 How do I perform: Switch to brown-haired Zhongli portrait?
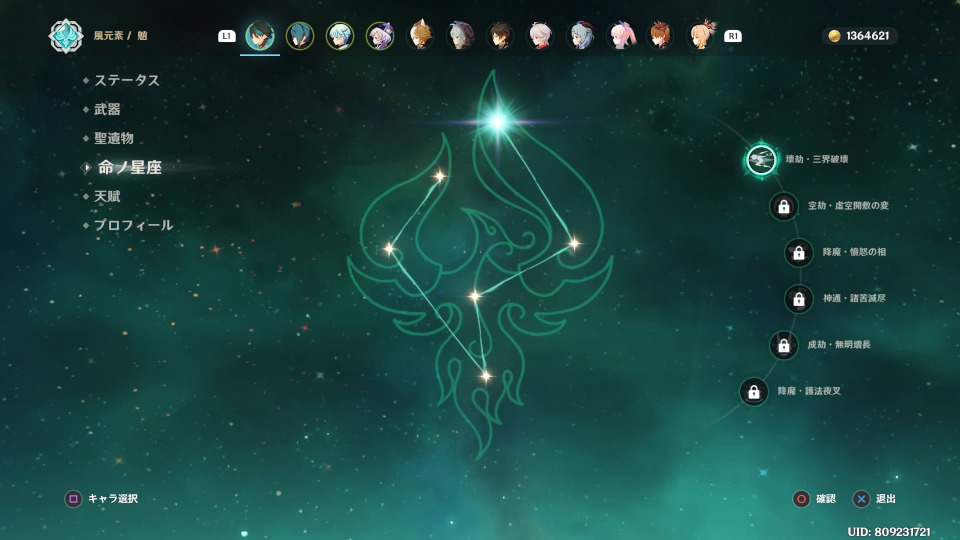(500, 36)
